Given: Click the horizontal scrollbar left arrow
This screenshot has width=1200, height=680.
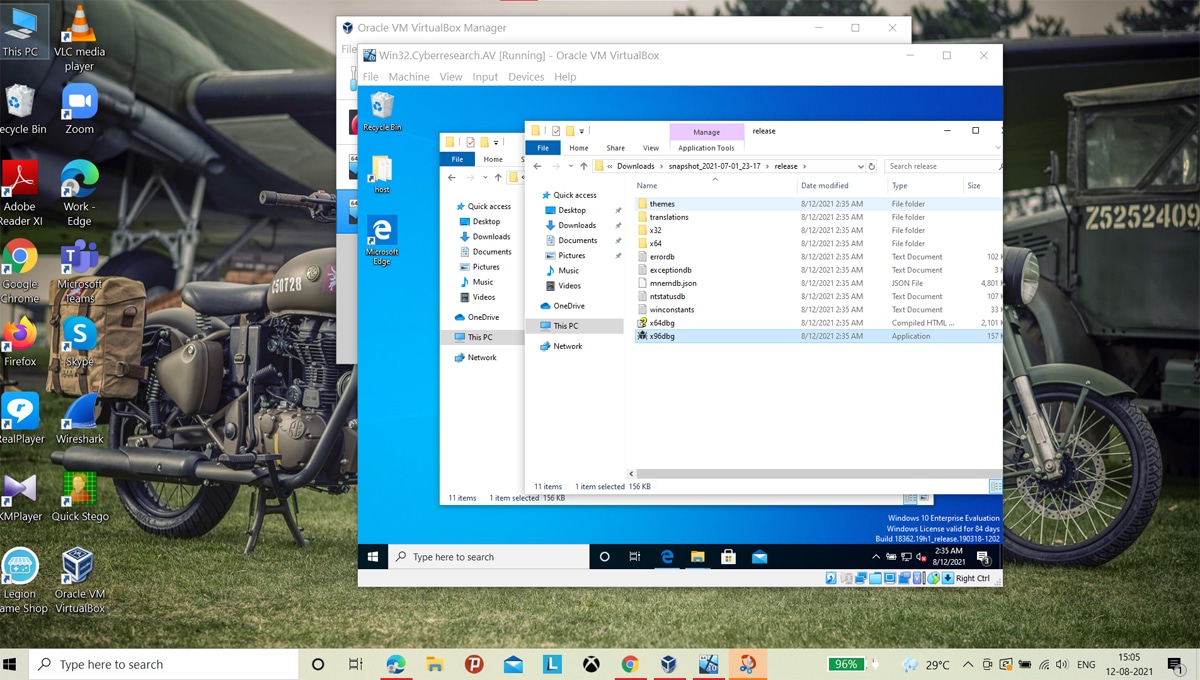Looking at the screenshot, I should (x=631, y=474).
